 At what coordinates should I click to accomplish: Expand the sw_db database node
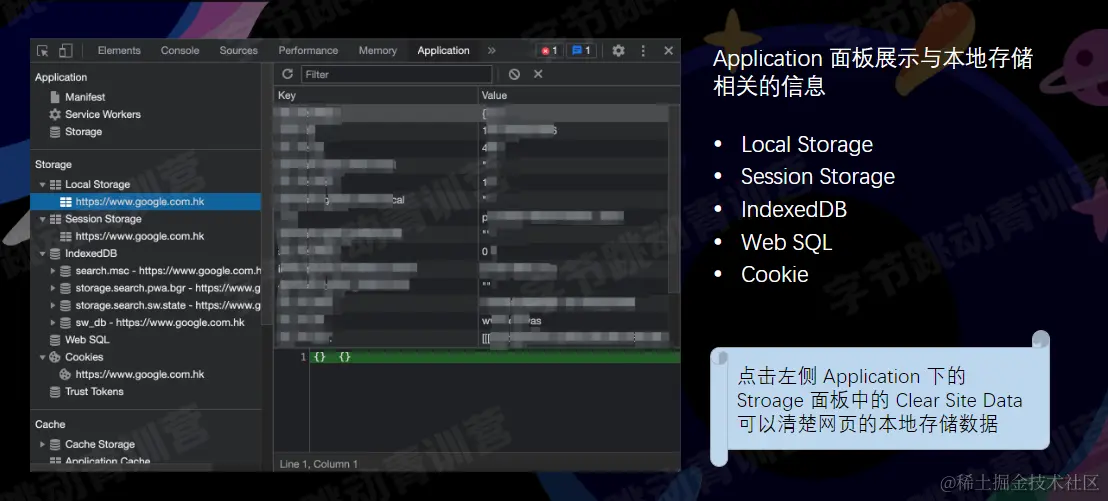[53, 323]
